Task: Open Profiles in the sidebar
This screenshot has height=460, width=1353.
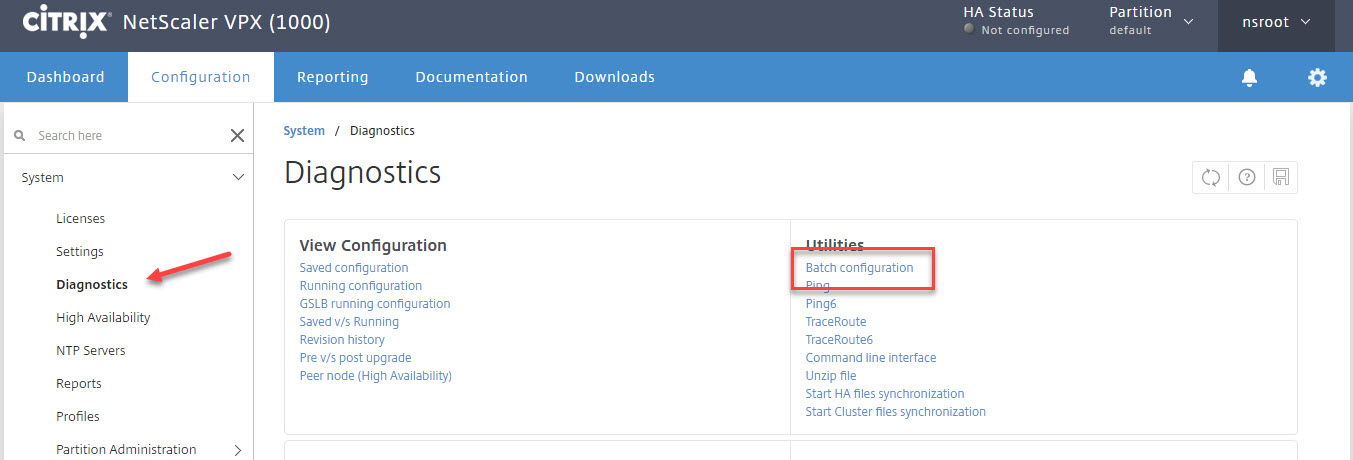Action: click(x=78, y=417)
